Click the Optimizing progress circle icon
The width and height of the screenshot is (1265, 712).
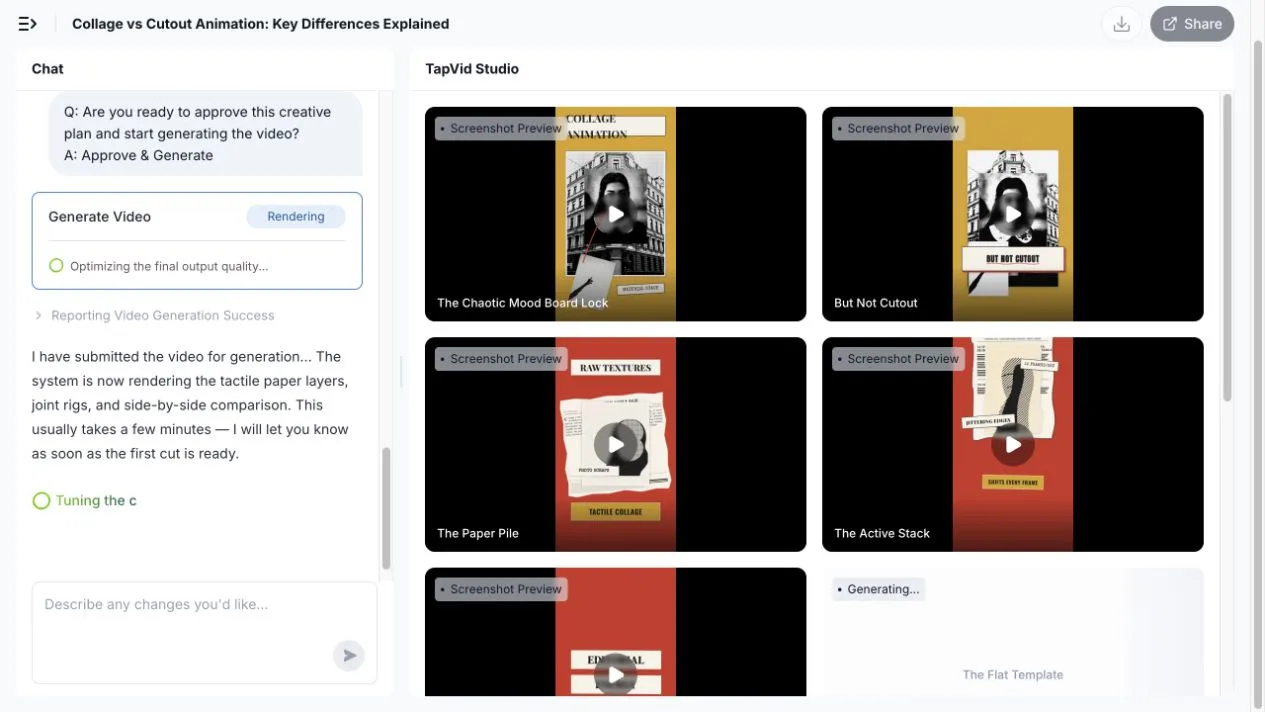click(x=56, y=265)
